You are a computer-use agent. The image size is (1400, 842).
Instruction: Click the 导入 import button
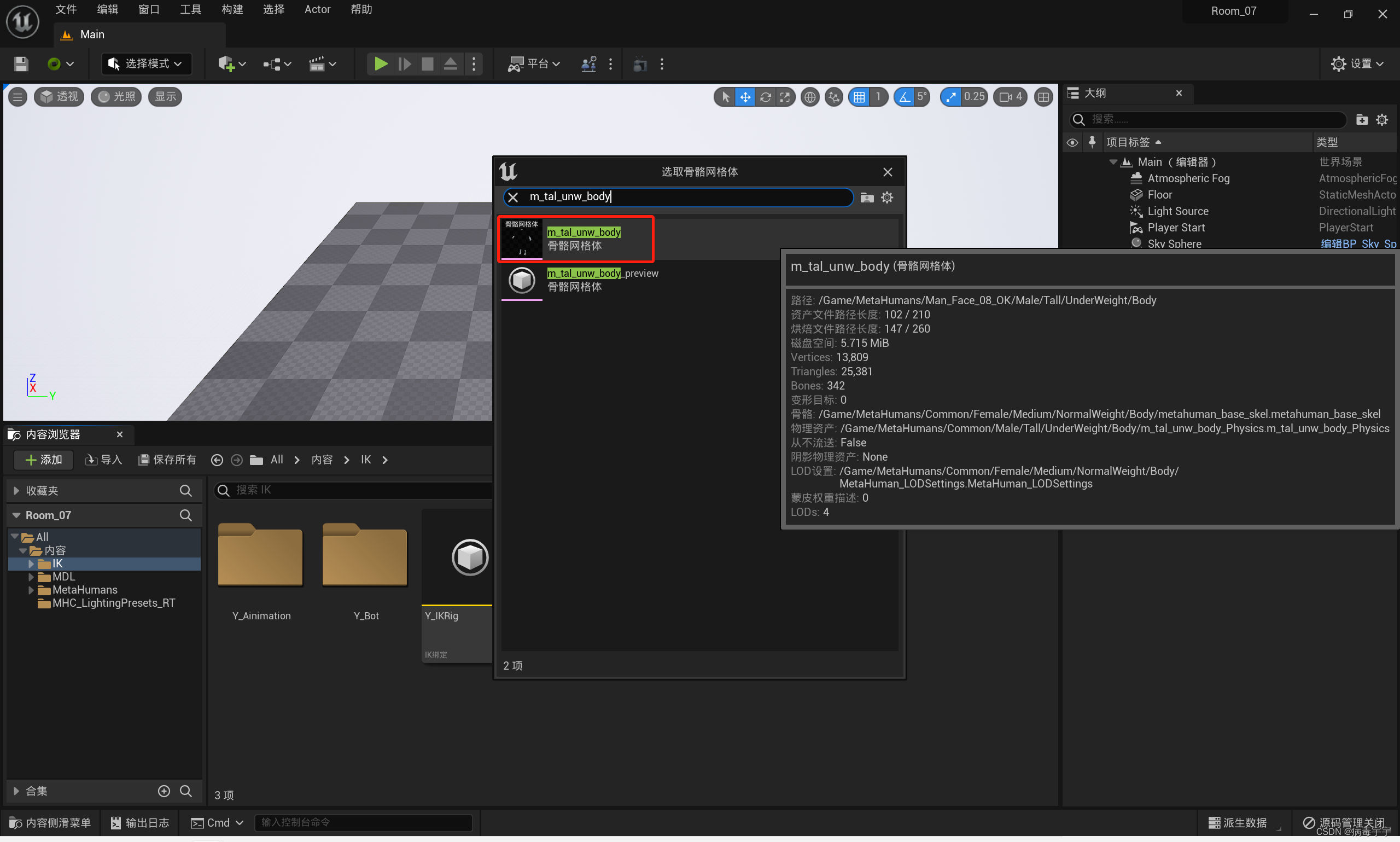104,460
